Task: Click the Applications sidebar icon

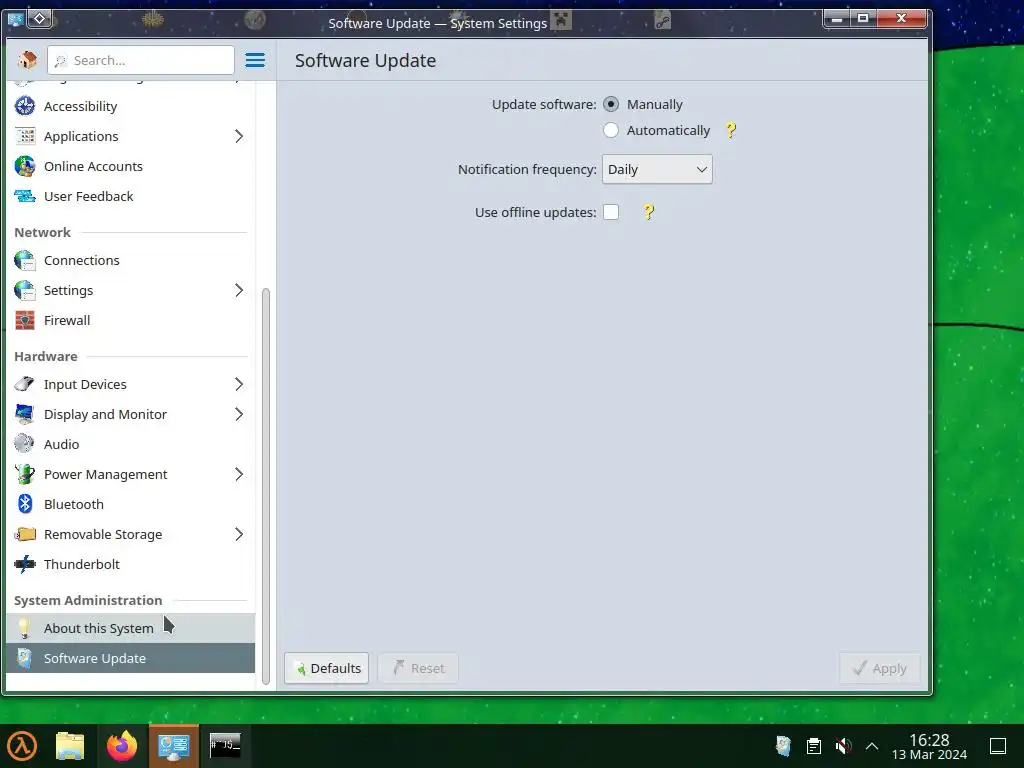Action: click(x=25, y=136)
